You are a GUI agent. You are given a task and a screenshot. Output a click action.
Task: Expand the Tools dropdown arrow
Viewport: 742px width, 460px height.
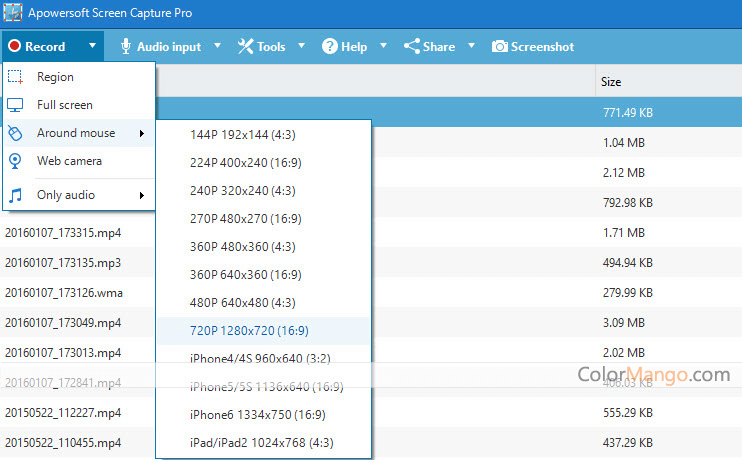(301, 46)
